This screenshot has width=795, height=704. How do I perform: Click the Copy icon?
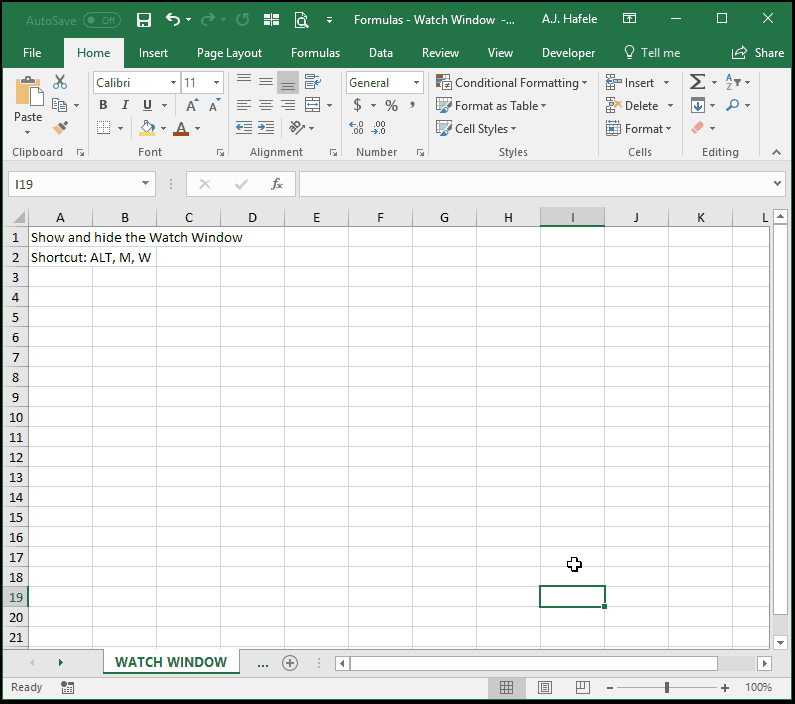[x=59, y=105]
